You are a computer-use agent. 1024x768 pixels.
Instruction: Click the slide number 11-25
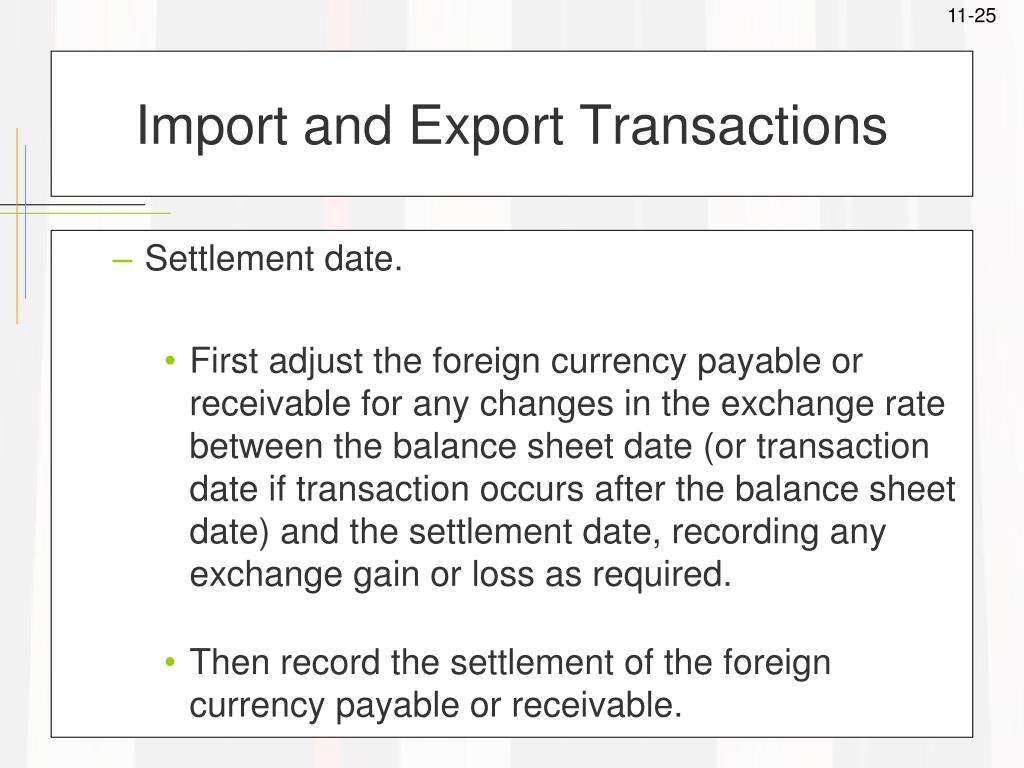[971, 16]
